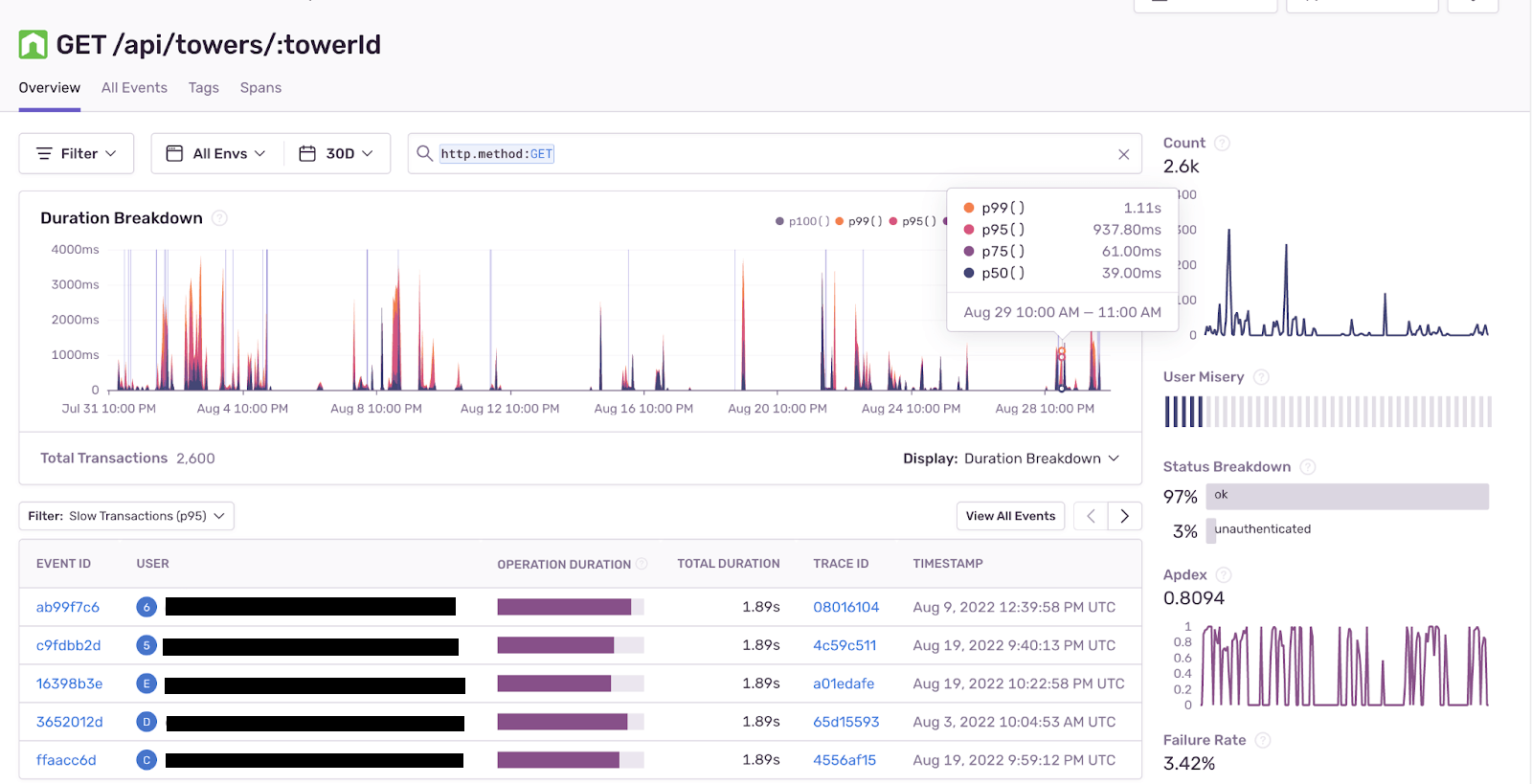This screenshot has width=1532, height=784.
Task: Expand the All Envs environment selector
Action: [217, 153]
